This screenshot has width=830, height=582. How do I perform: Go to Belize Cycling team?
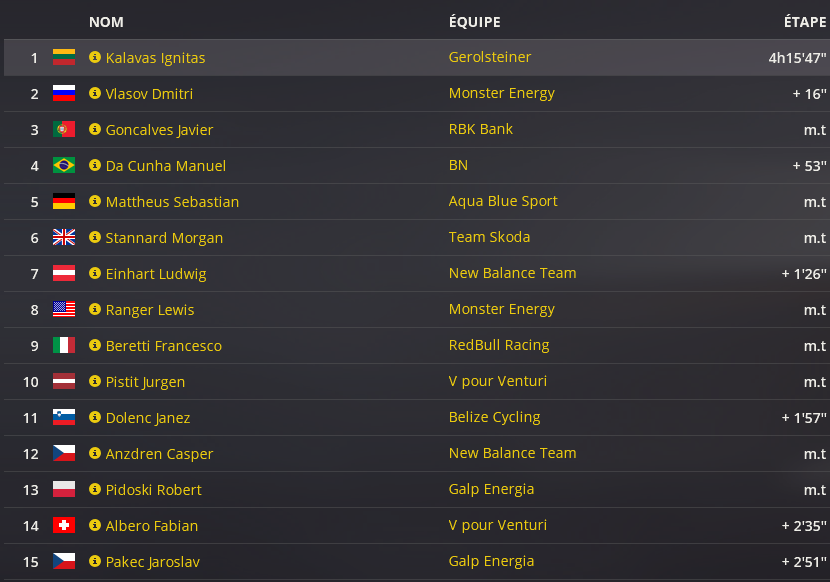[494, 417]
